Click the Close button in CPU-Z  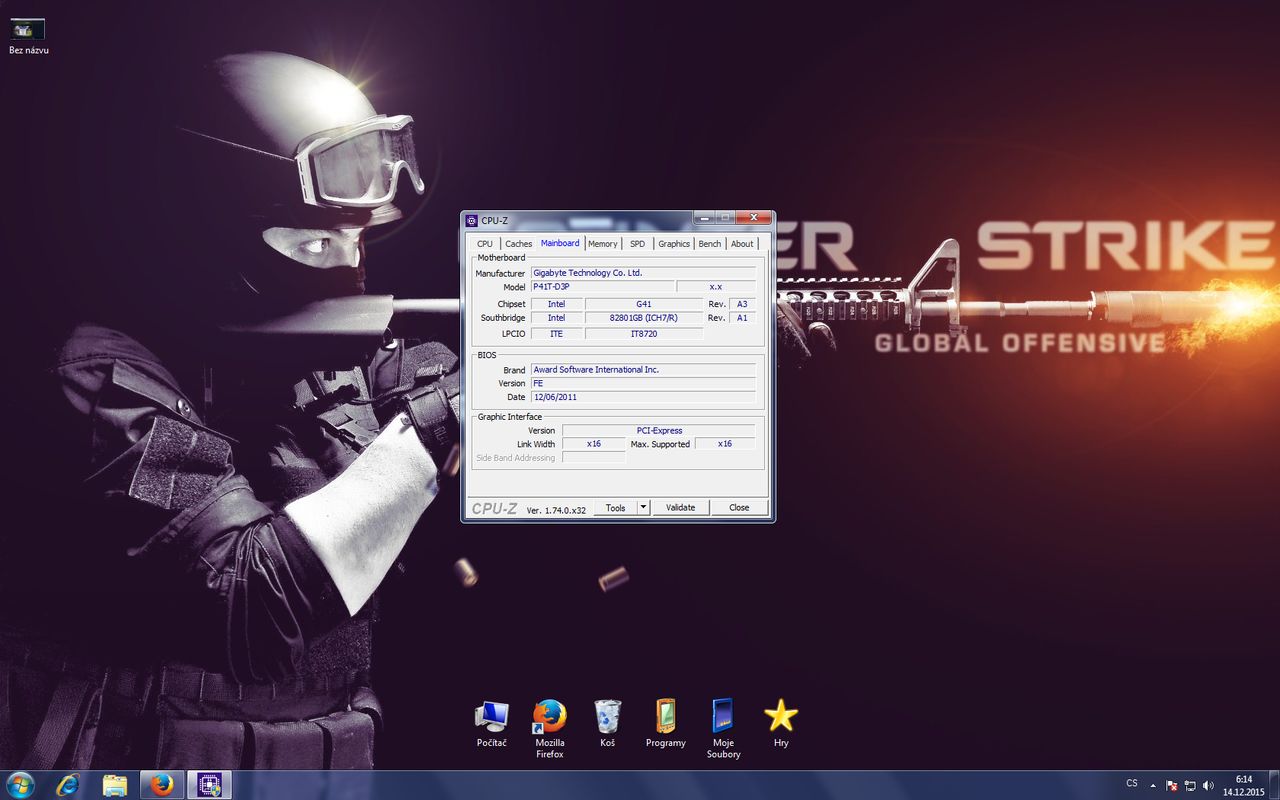739,507
